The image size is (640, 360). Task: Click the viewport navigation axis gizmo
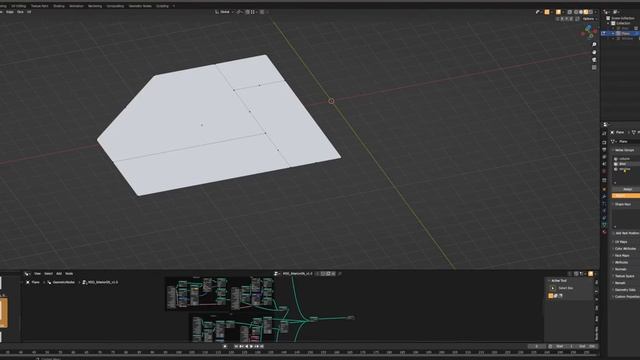(x=589, y=31)
